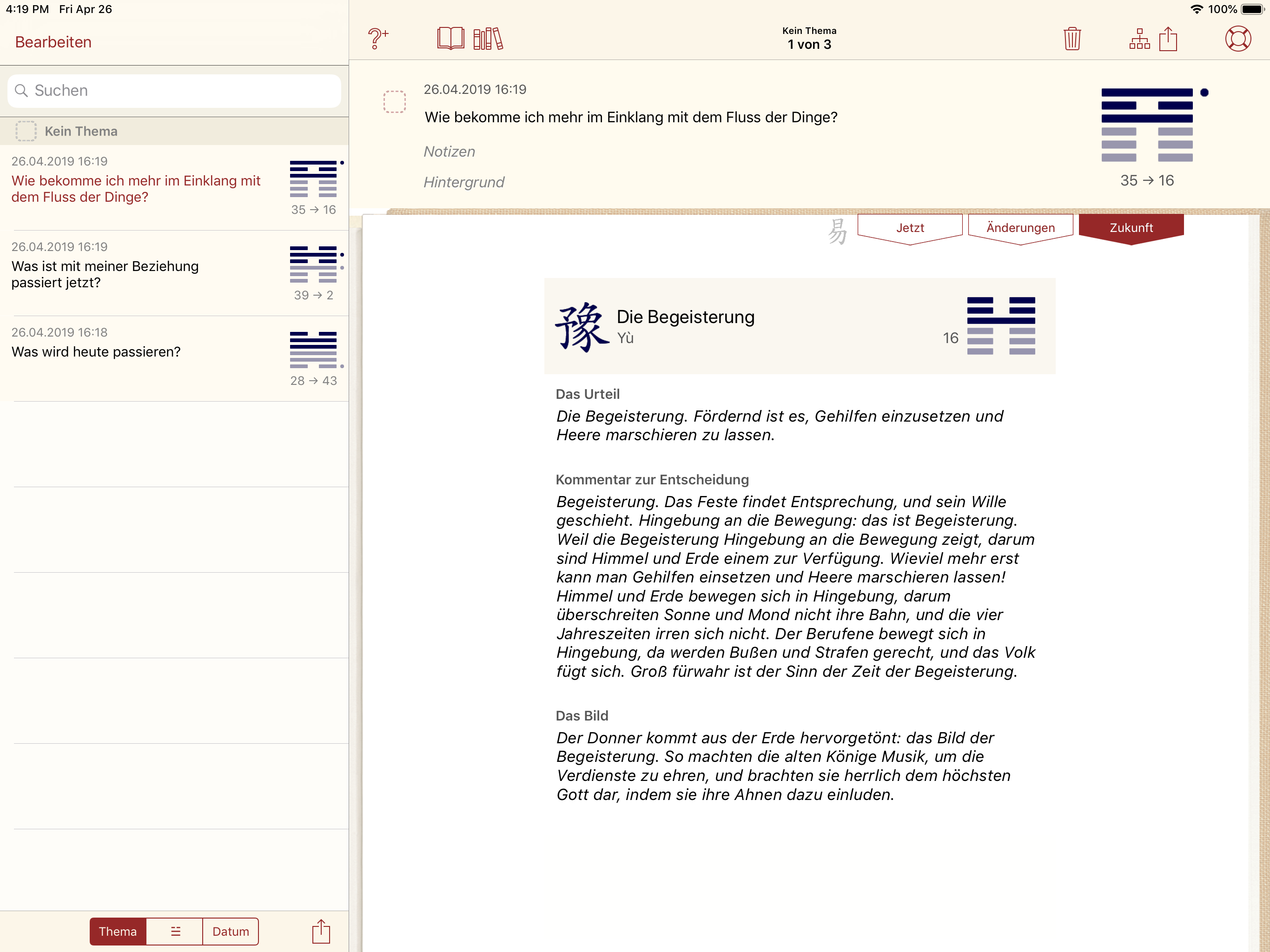
Task: Tap the Bearbeiten button
Action: [53, 42]
